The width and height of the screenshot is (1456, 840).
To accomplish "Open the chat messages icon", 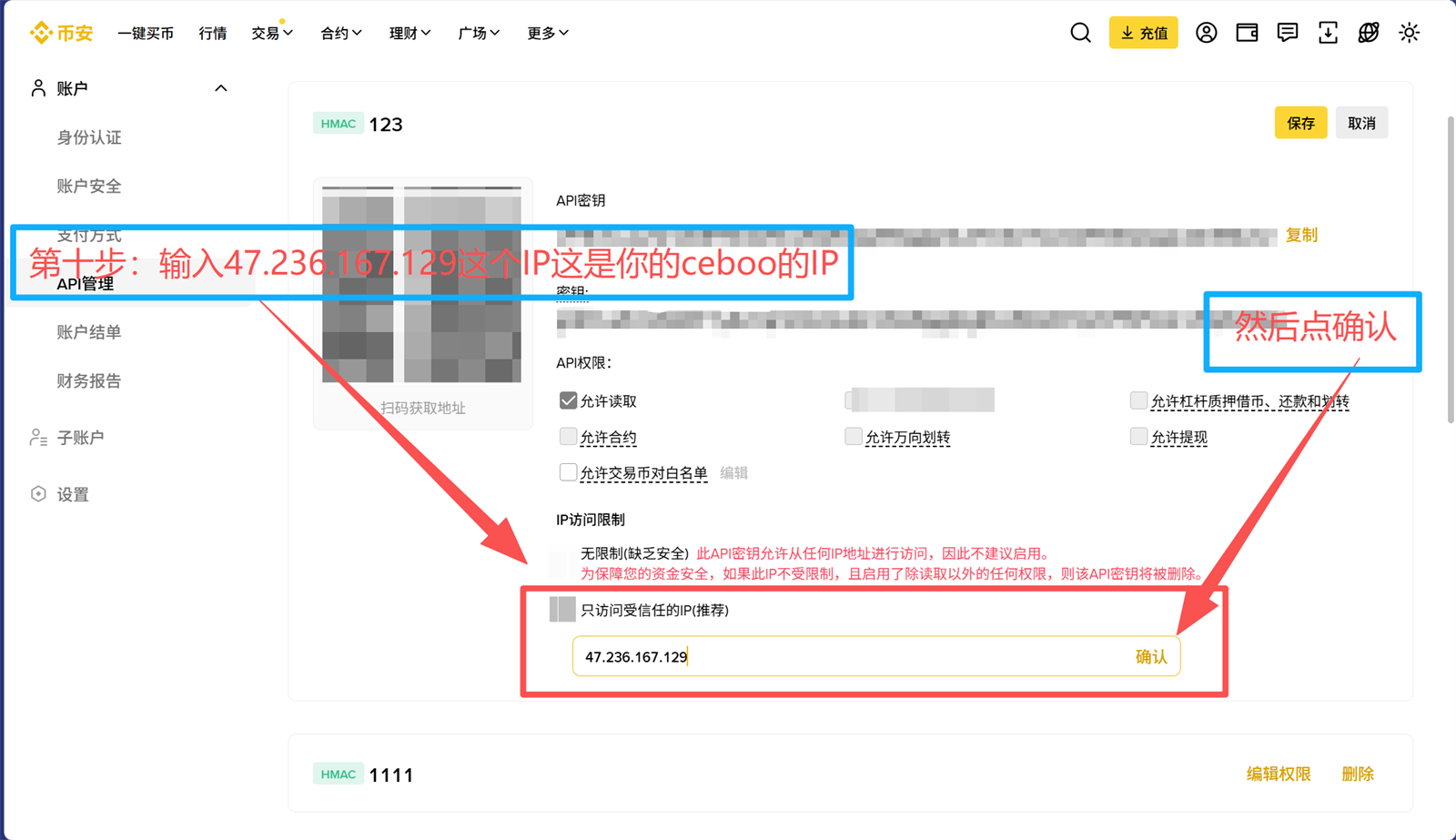I will pos(1287,33).
